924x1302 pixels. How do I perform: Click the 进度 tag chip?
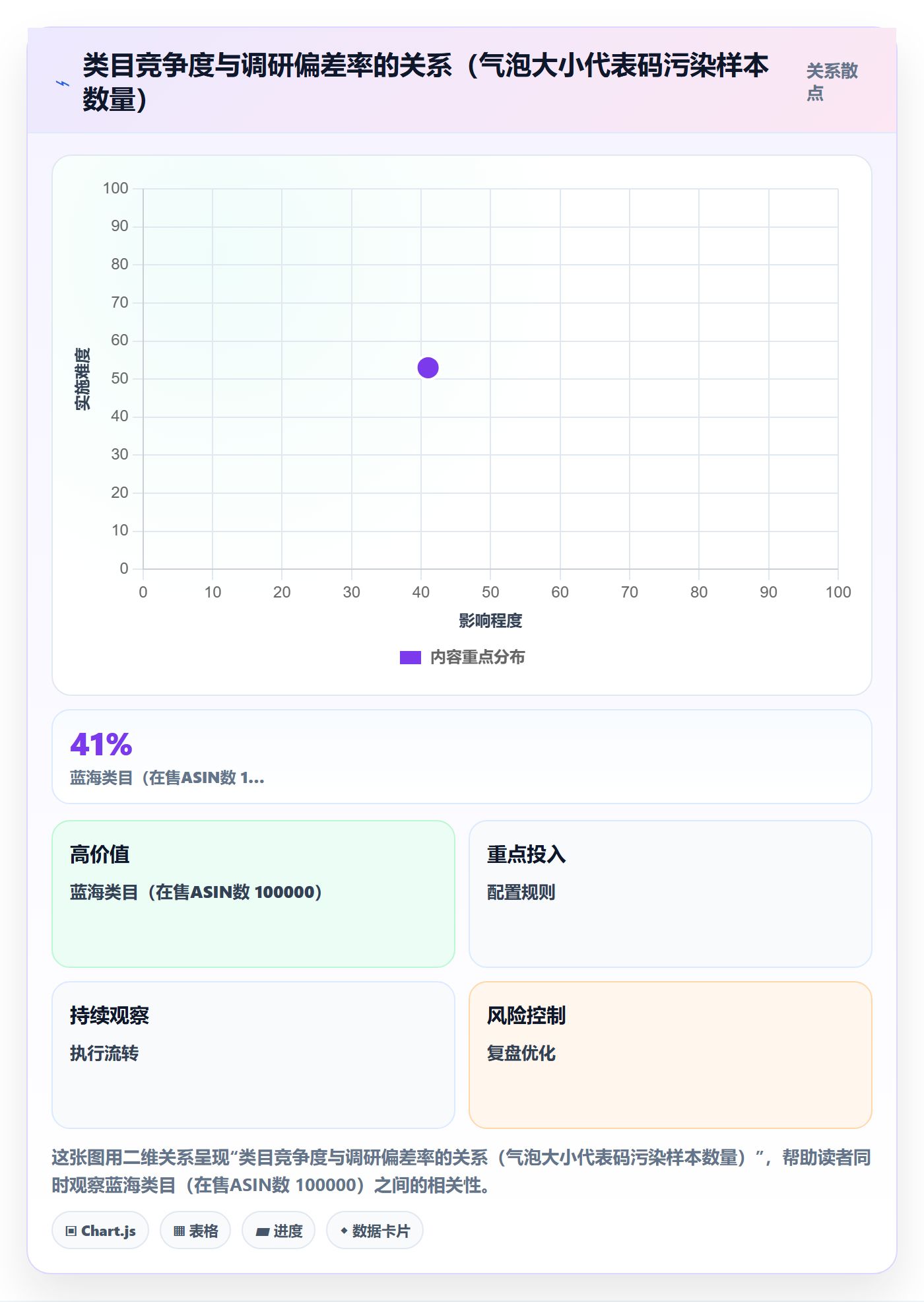tap(279, 1231)
